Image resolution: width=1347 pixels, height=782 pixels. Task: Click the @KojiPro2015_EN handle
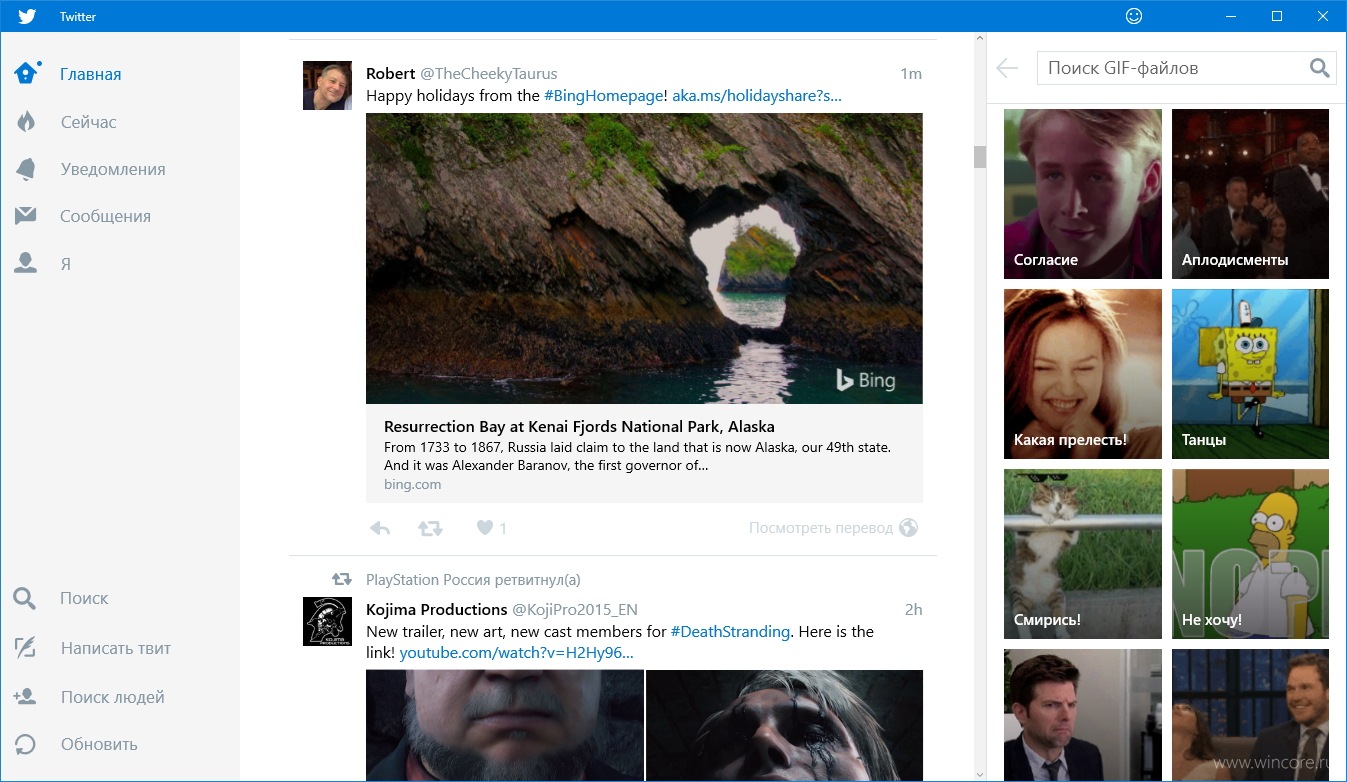coord(575,610)
